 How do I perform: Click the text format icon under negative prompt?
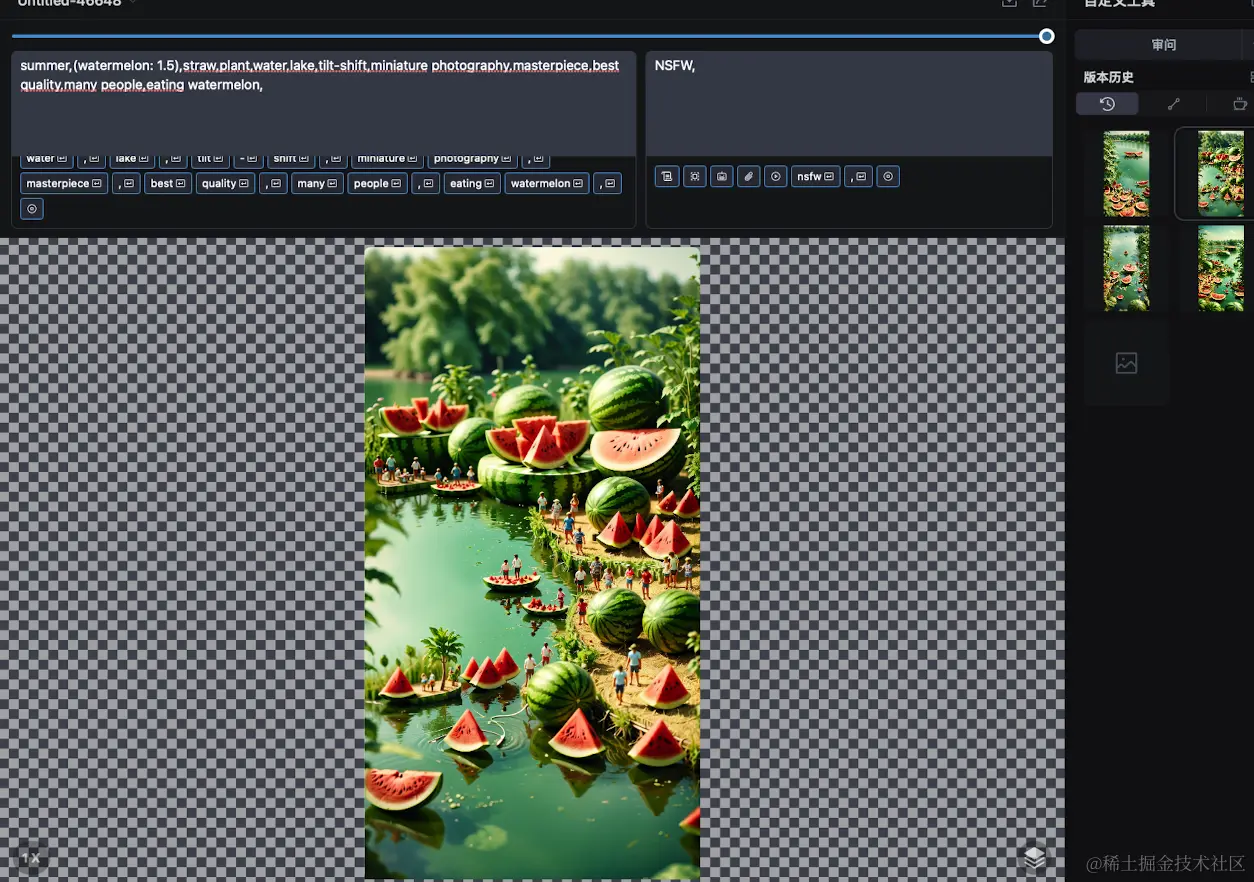pos(667,177)
